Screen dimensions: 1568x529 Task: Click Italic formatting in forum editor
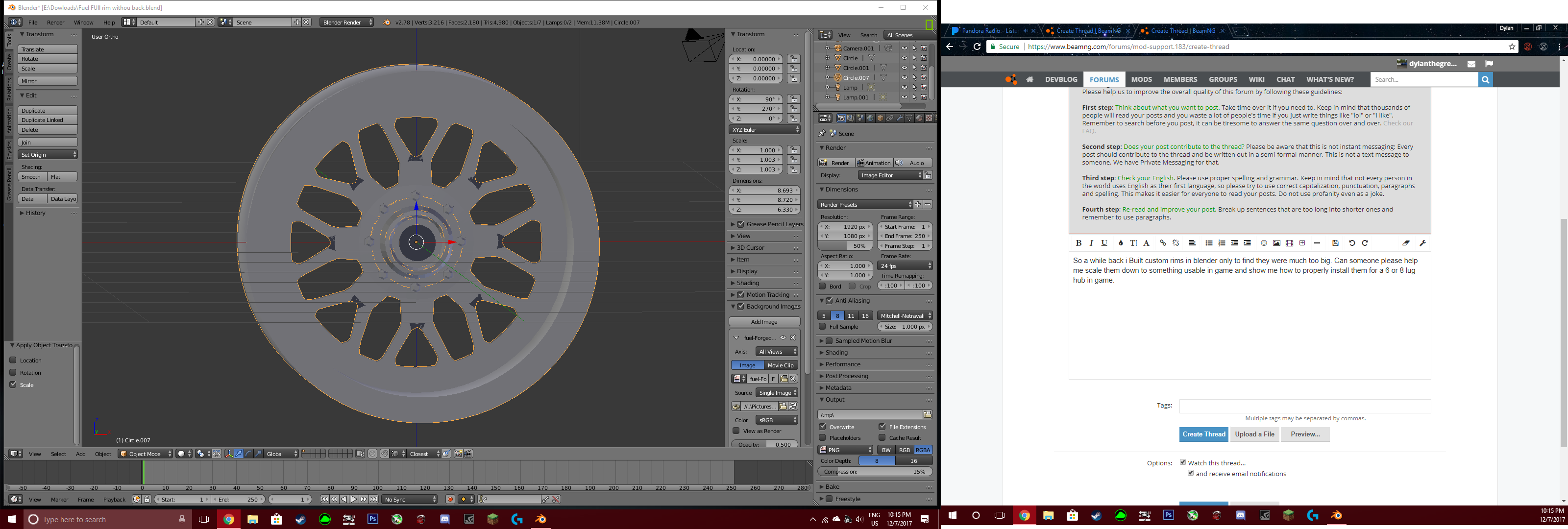click(1091, 243)
